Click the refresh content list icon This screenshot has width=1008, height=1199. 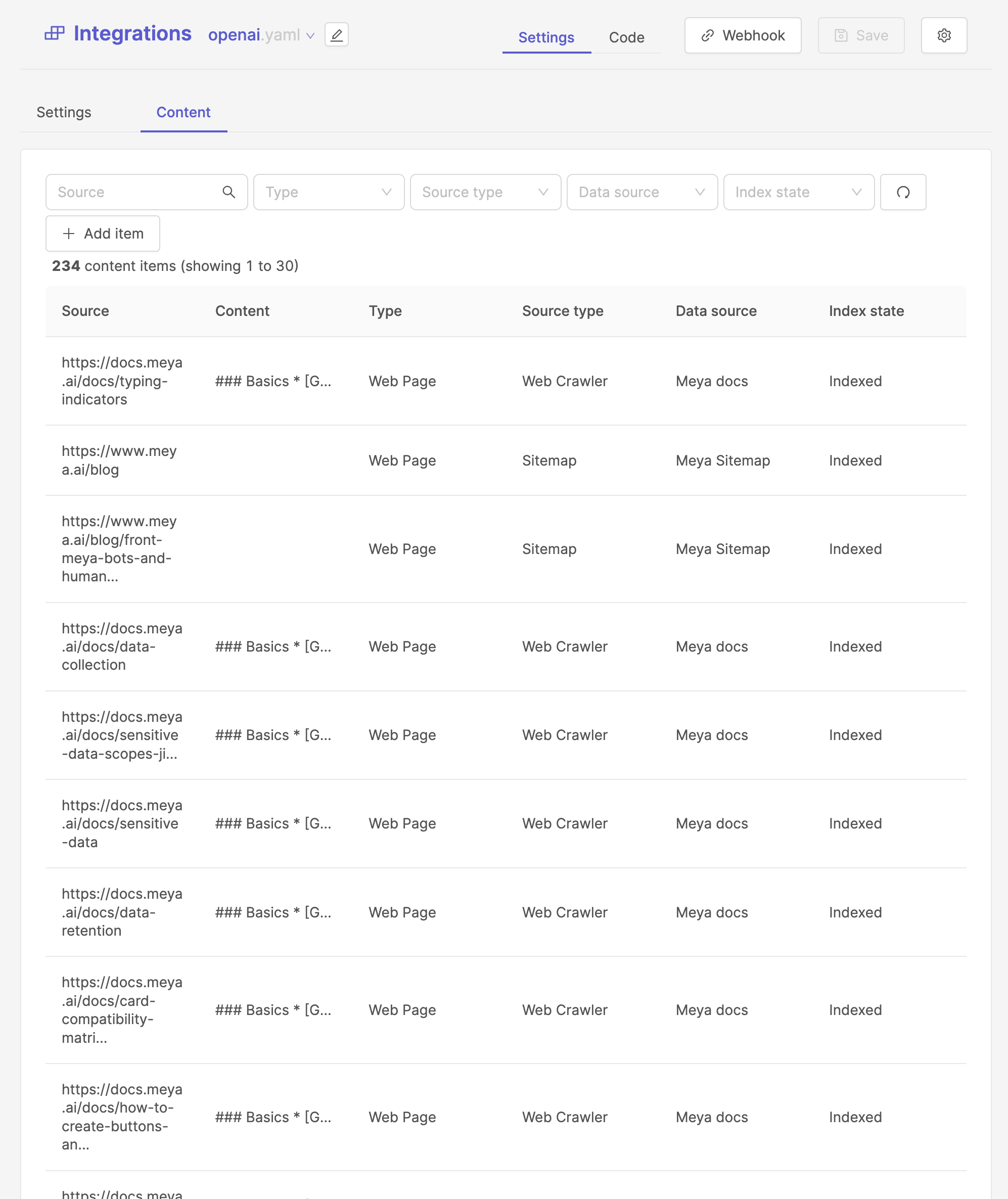click(x=902, y=192)
